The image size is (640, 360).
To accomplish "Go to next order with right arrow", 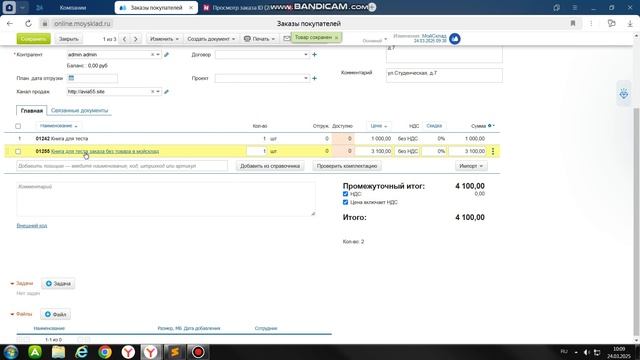I will [136, 39].
